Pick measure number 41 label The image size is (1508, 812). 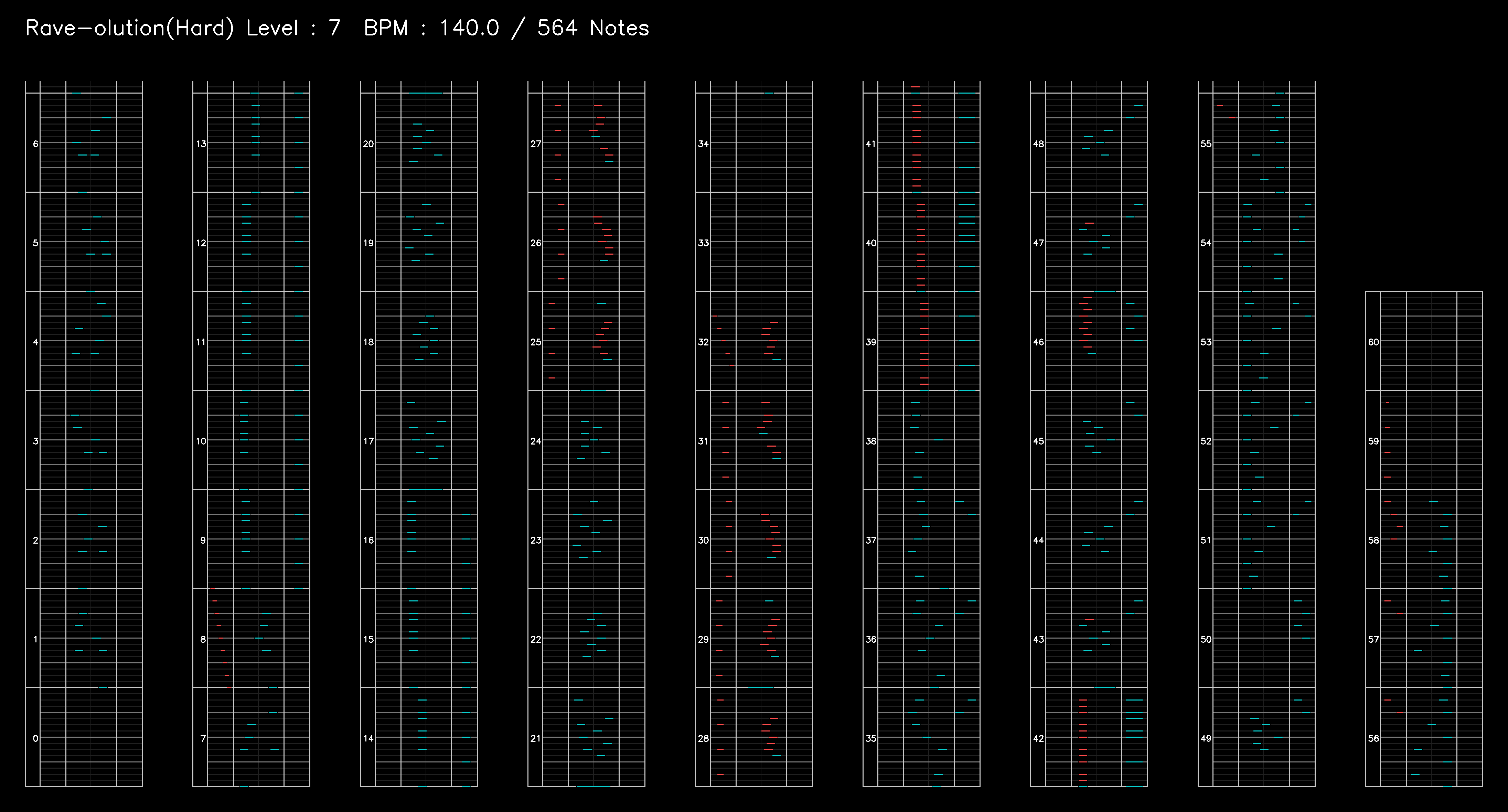point(871,143)
